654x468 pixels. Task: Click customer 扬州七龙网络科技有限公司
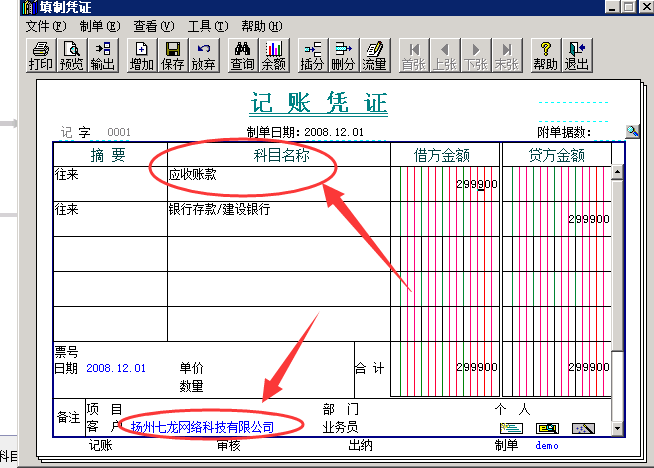pyautogui.click(x=202, y=427)
